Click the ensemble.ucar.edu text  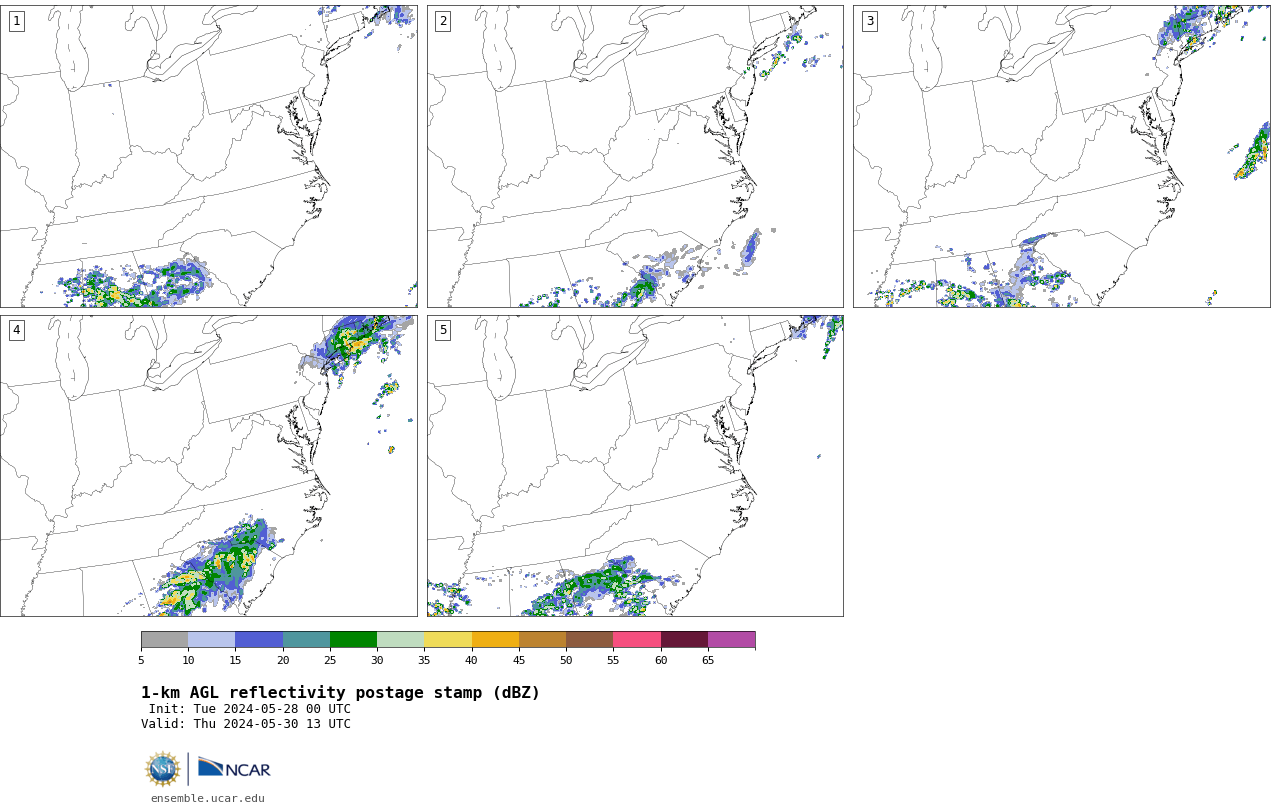(x=207, y=798)
